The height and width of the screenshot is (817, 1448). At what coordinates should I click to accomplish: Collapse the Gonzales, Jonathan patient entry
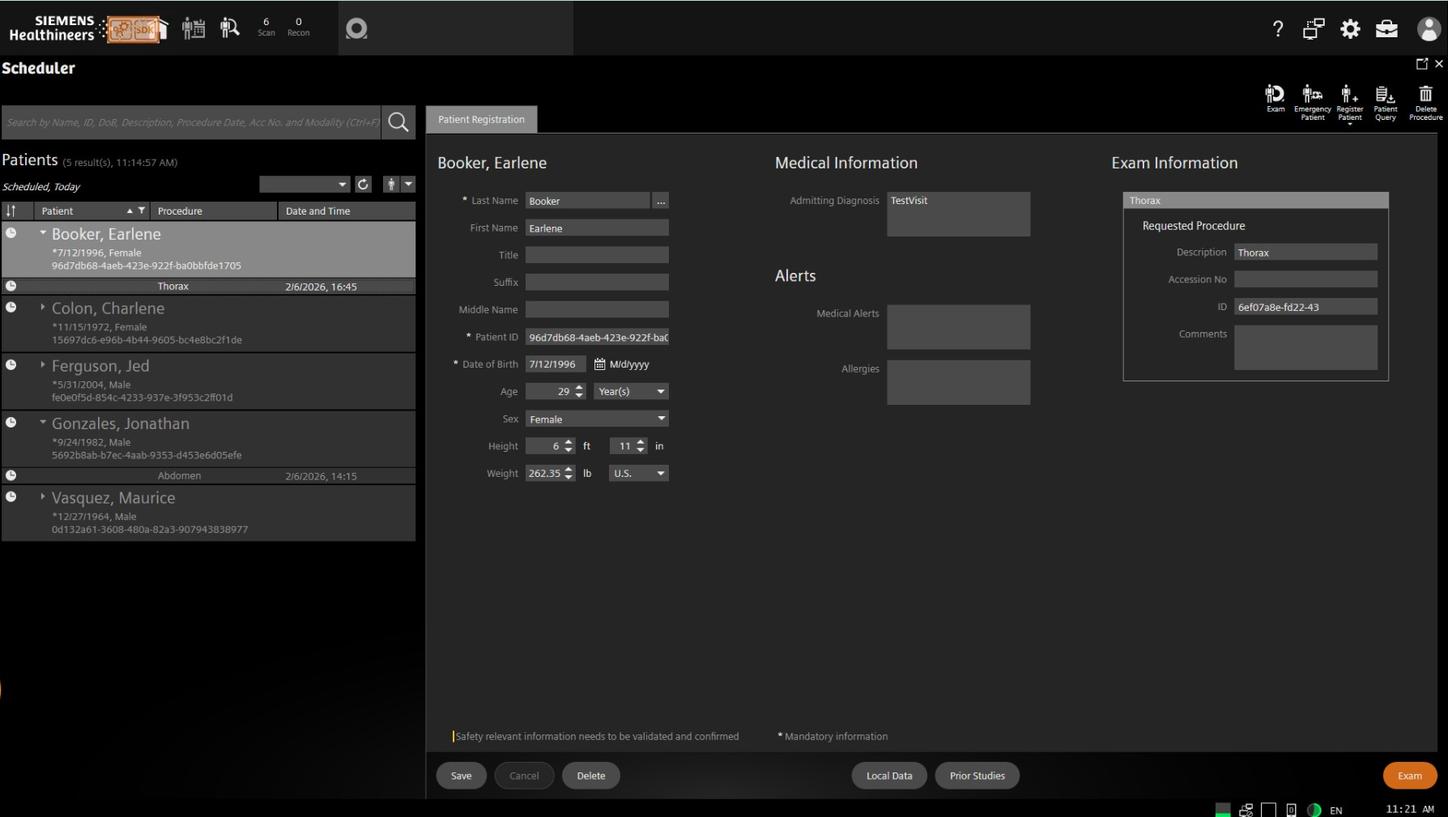(42, 423)
